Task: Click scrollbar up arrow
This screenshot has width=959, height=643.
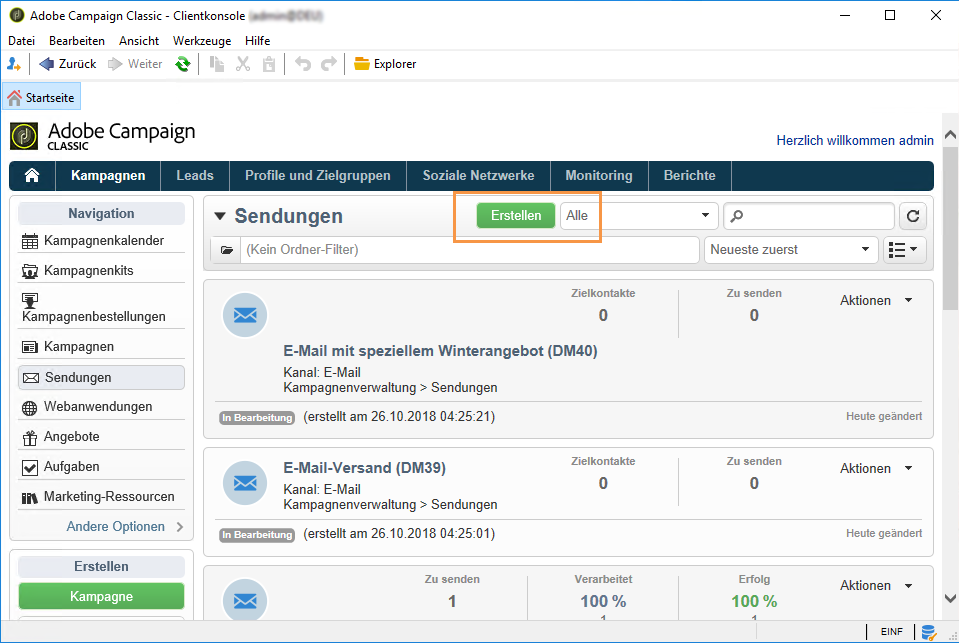Action: tap(950, 135)
